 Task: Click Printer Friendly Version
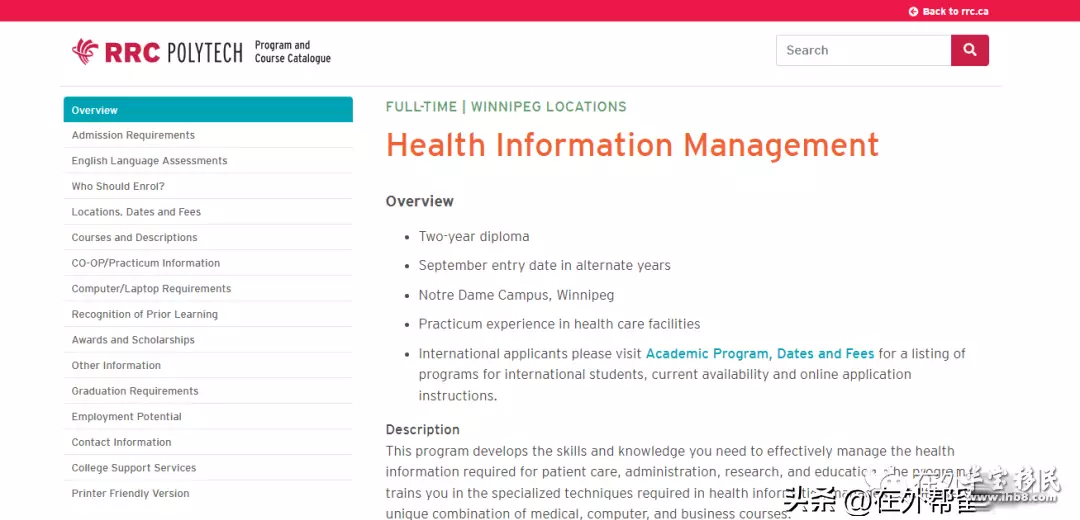[x=130, y=493]
